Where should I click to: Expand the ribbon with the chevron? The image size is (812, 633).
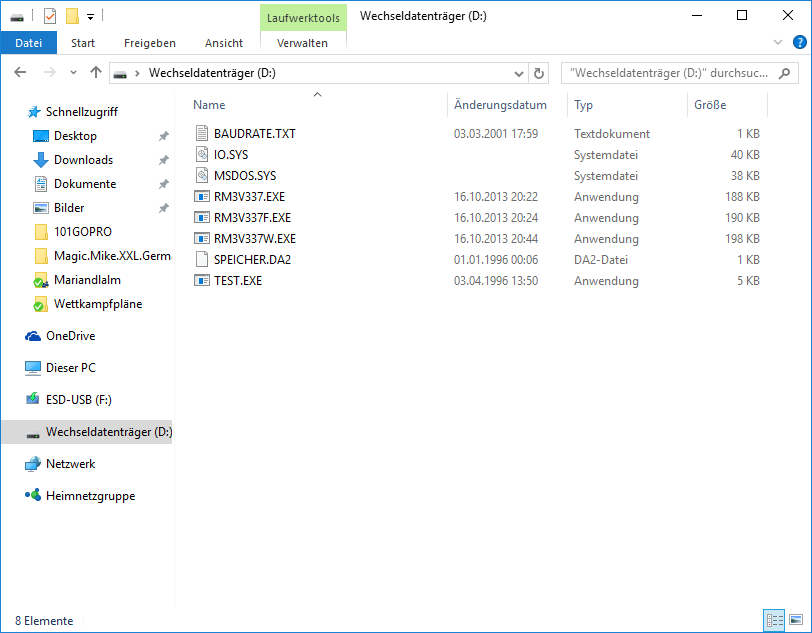(779, 43)
